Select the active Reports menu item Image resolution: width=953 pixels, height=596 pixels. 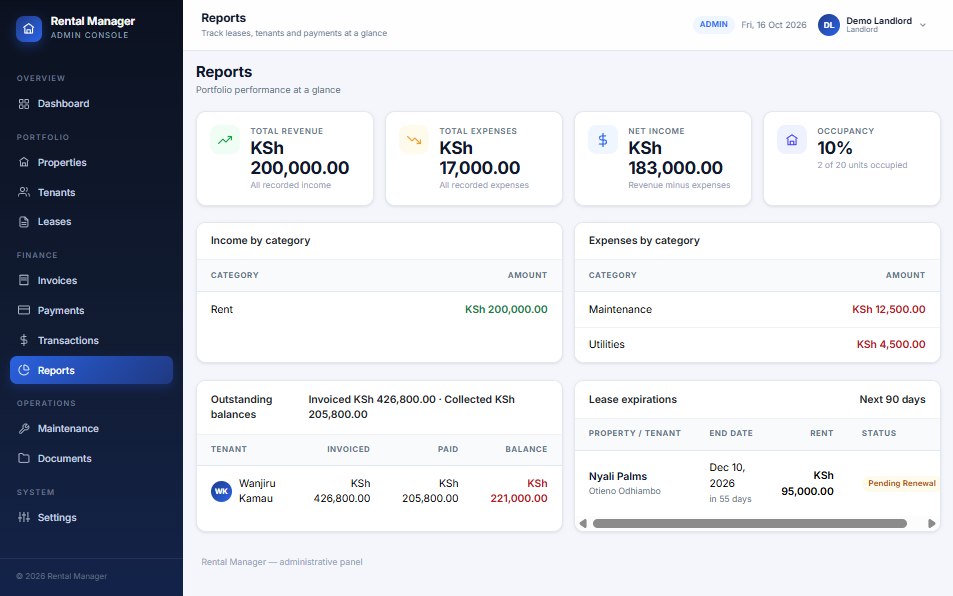tap(91, 370)
